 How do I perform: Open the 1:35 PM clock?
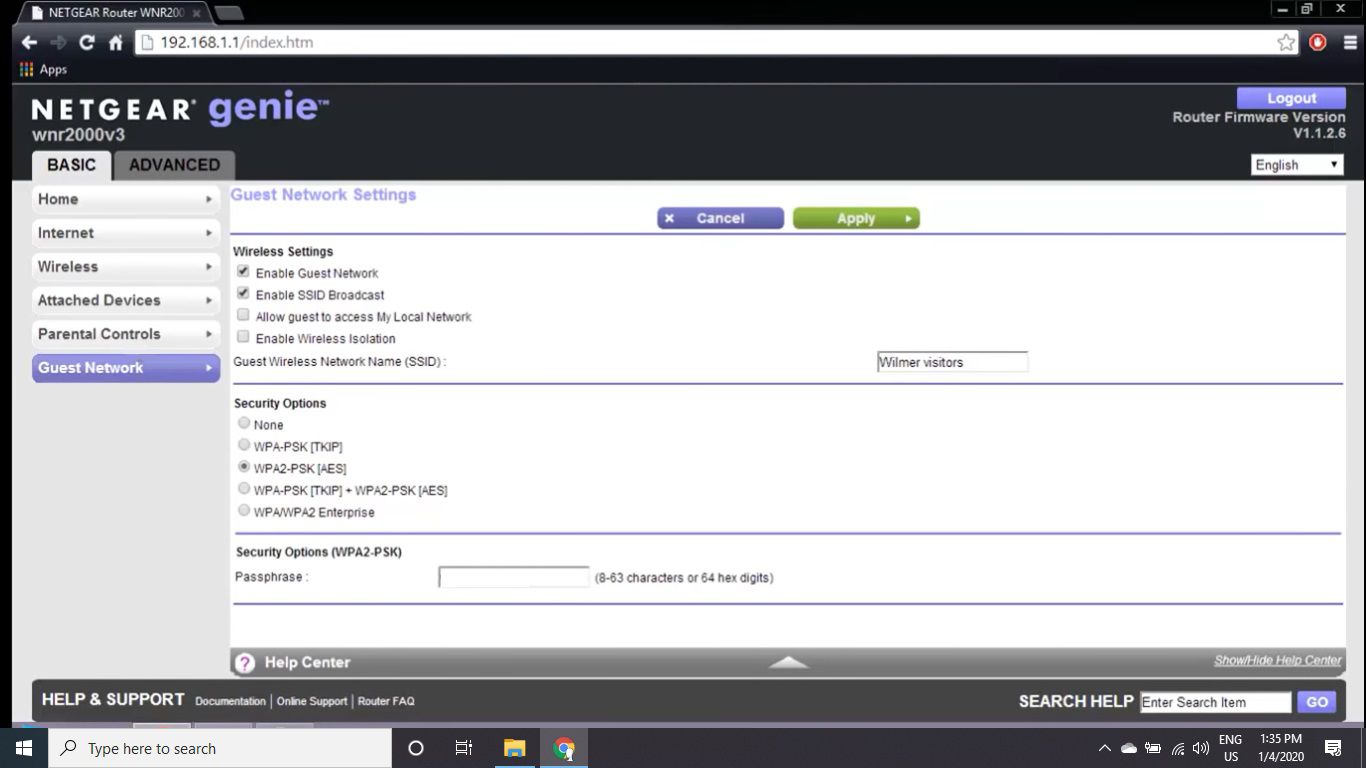pos(1281,748)
